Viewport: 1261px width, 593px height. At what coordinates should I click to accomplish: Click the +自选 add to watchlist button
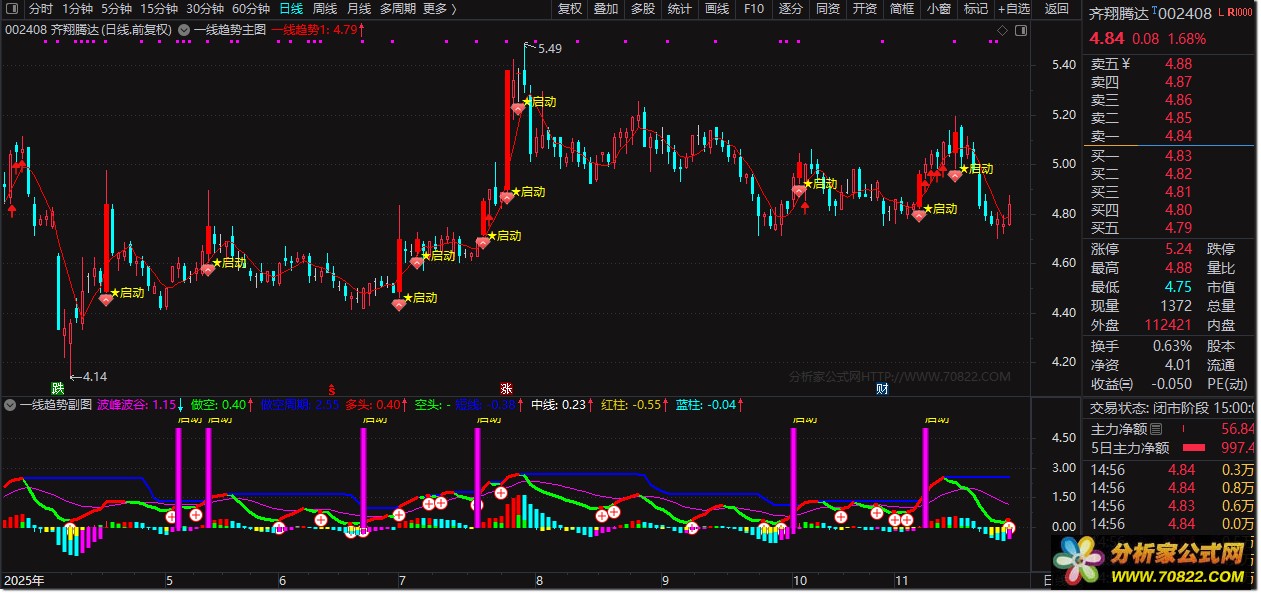pyautogui.click(x=1011, y=9)
